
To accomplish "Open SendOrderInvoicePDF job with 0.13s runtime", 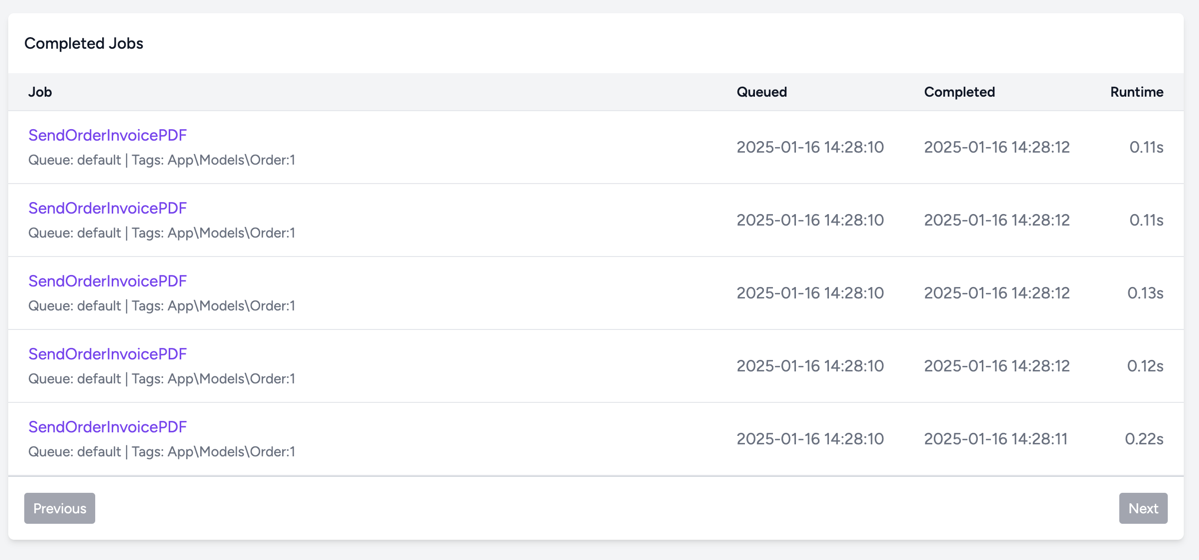I will pos(108,281).
